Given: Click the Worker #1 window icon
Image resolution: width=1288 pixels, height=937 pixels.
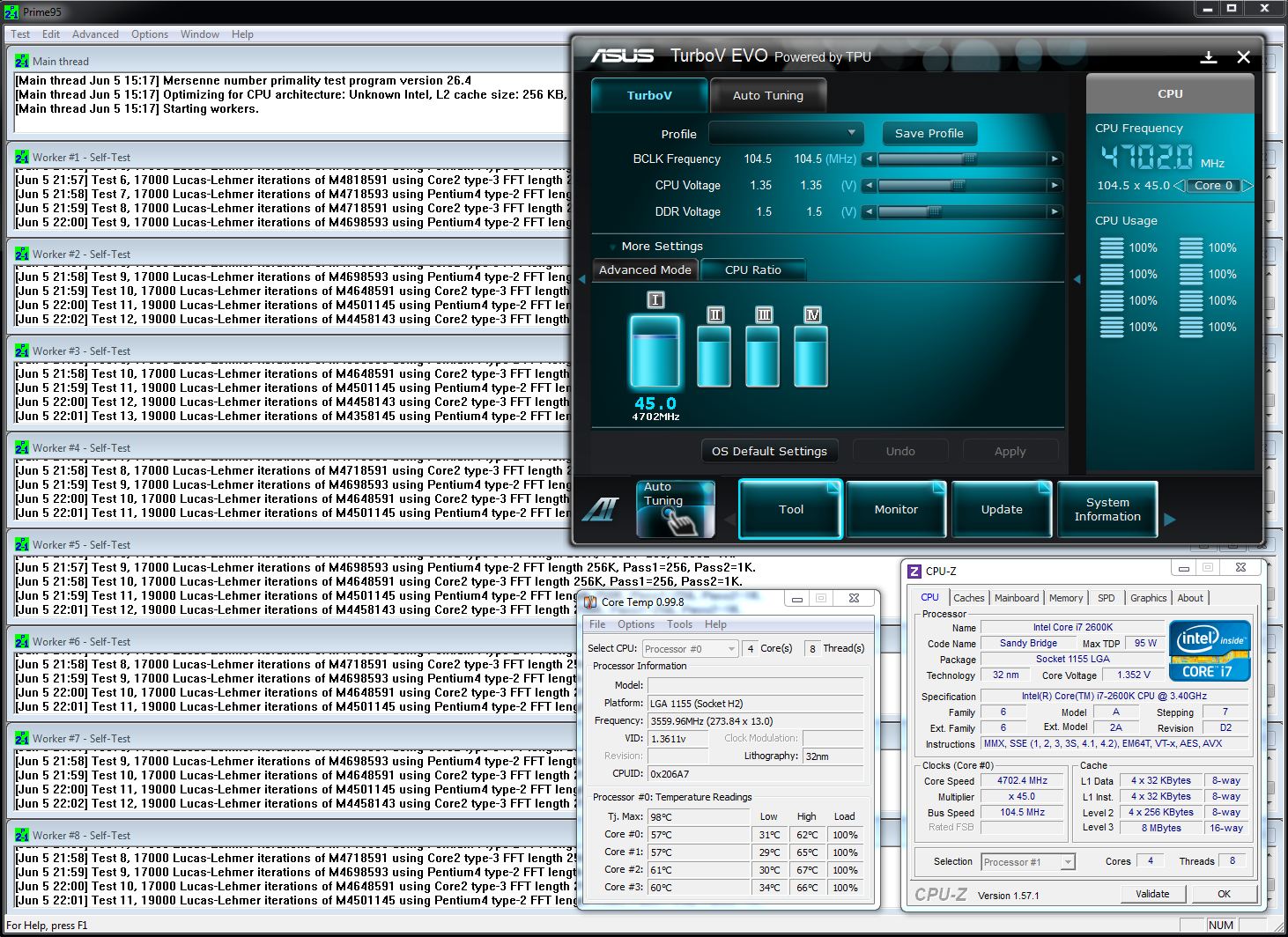Looking at the screenshot, I should tap(22, 158).
